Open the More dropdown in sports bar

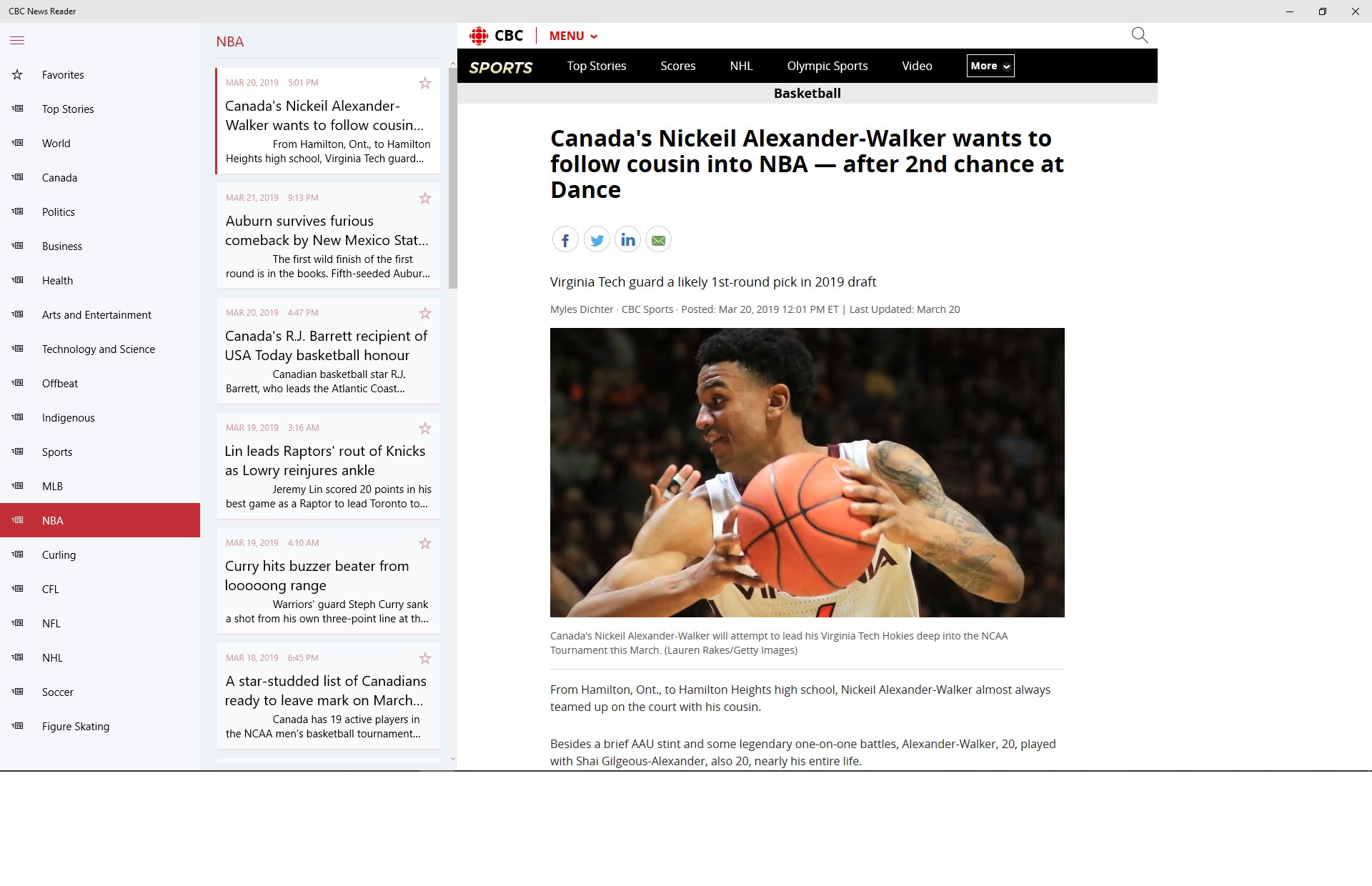tap(990, 66)
